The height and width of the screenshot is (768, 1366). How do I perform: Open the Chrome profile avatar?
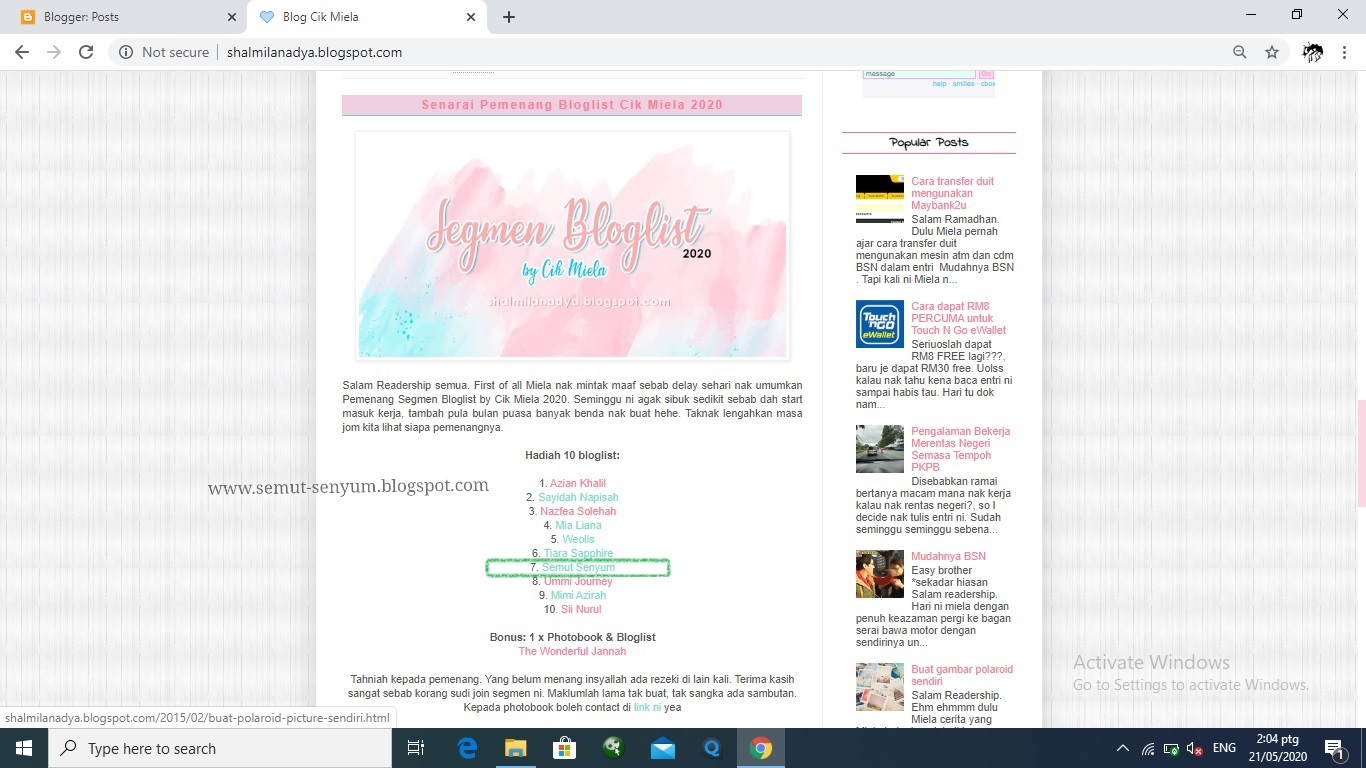[1313, 52]
